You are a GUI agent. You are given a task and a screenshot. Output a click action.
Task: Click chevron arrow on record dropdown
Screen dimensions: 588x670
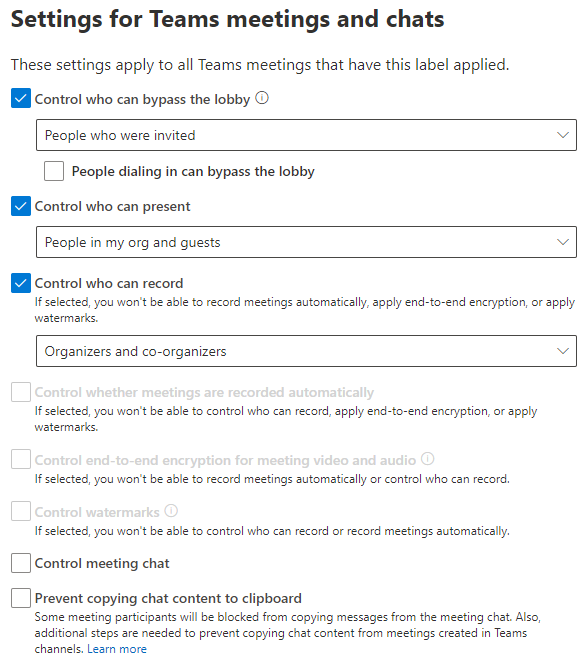point(563,351)
